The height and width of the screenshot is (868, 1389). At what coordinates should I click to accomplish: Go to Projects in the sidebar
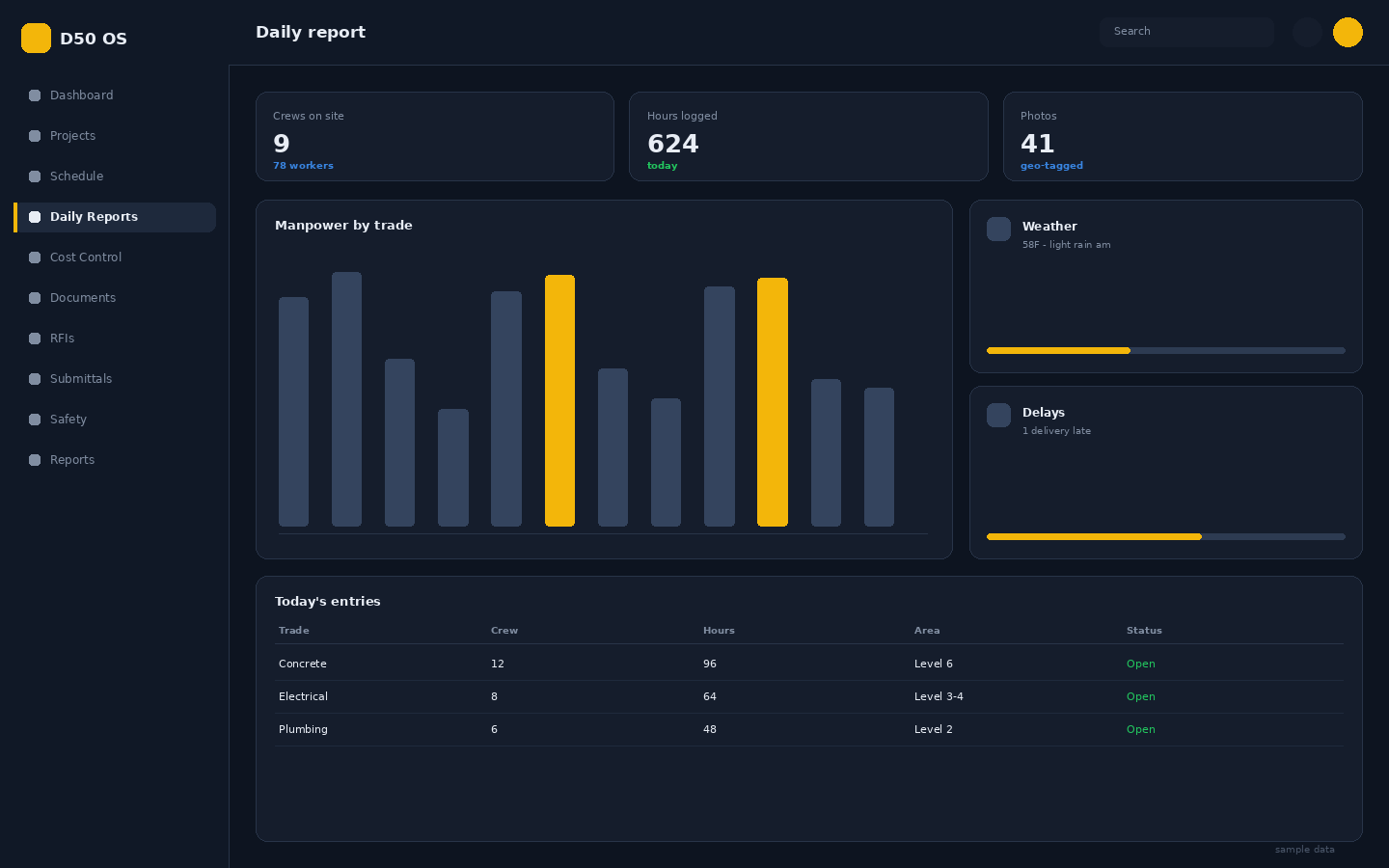pyautogui.click(x=115, y=136)
